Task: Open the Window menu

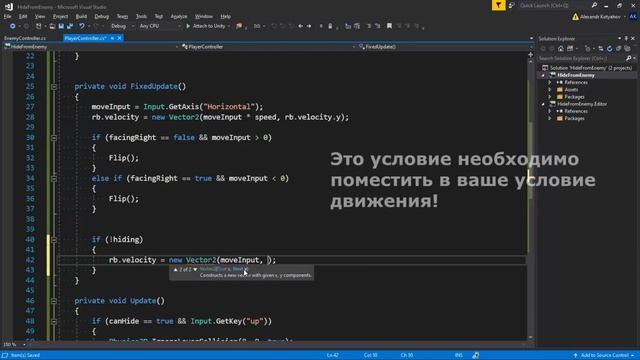Action: click(204, 16)
